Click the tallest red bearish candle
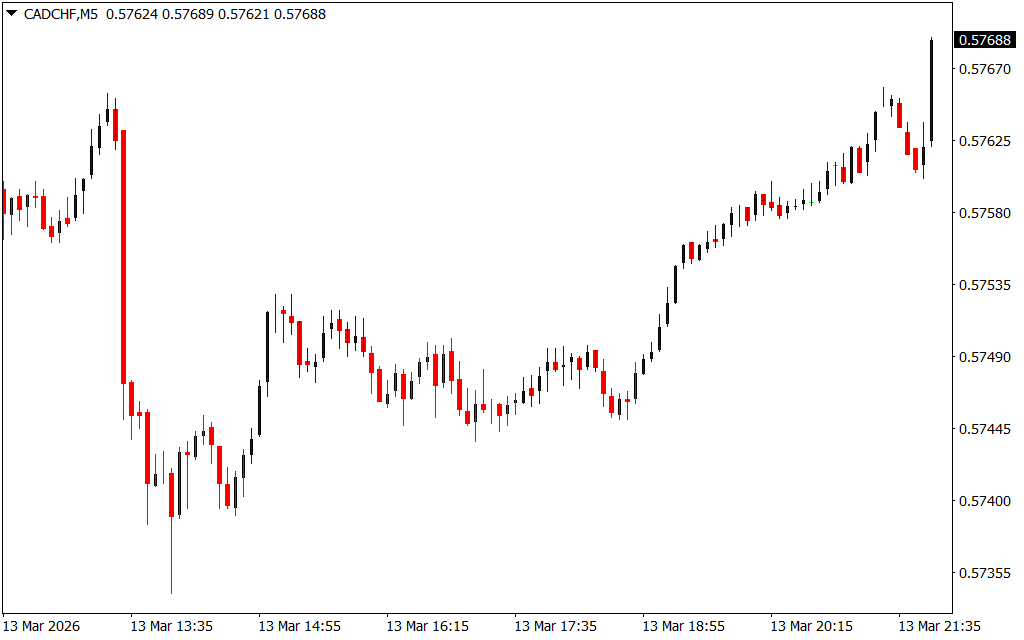 coord(123,256)
